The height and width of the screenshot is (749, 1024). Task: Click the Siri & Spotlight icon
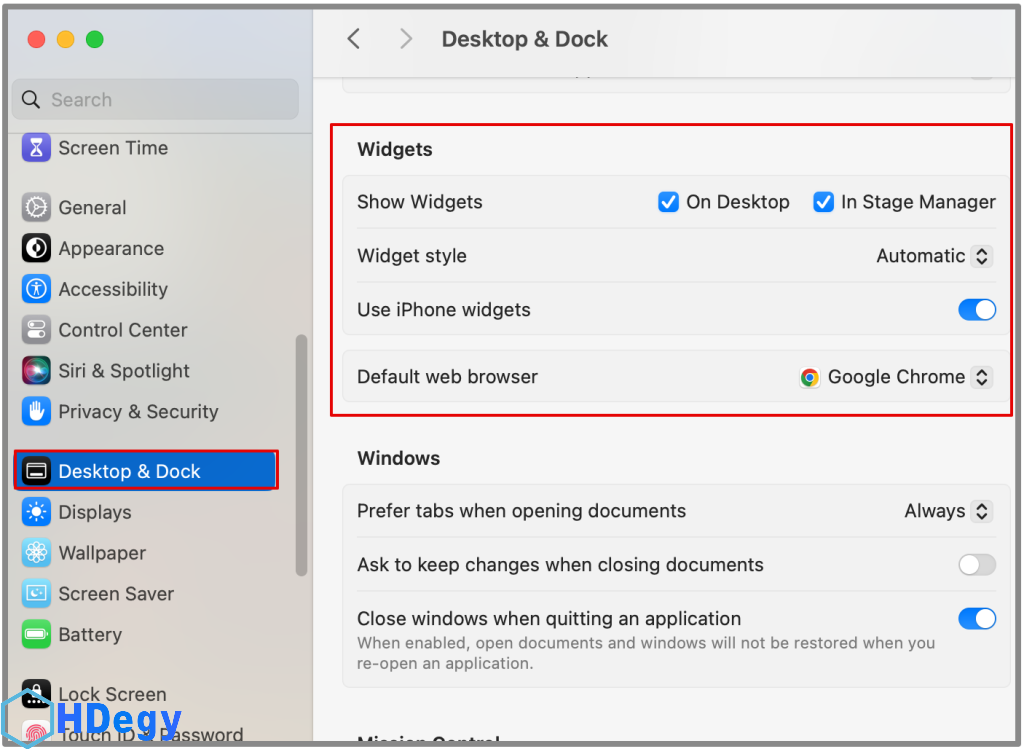[x=37, y=371]
